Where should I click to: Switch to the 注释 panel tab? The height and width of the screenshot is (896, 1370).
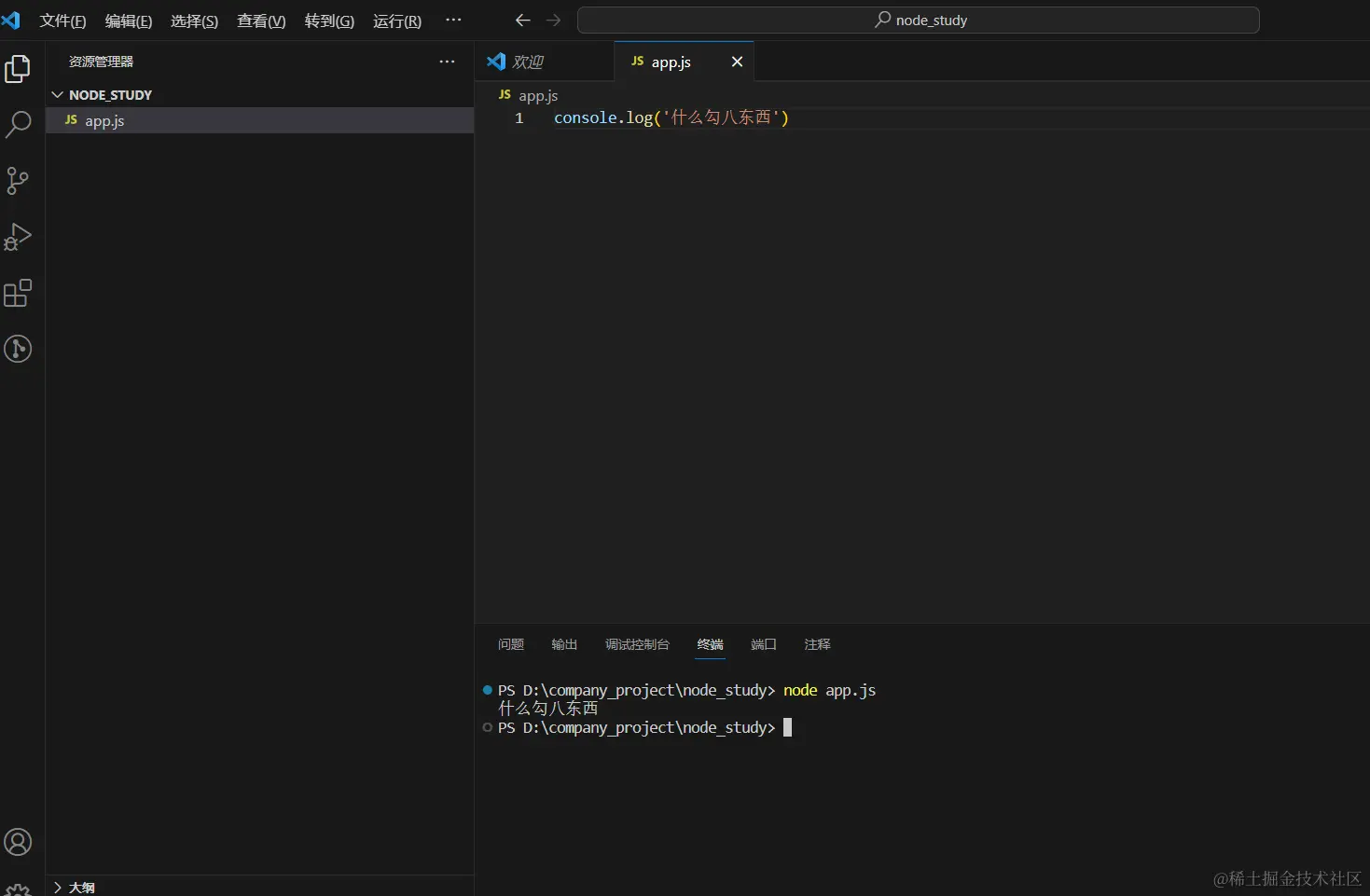pyautogui.click(x=817, y=644)
